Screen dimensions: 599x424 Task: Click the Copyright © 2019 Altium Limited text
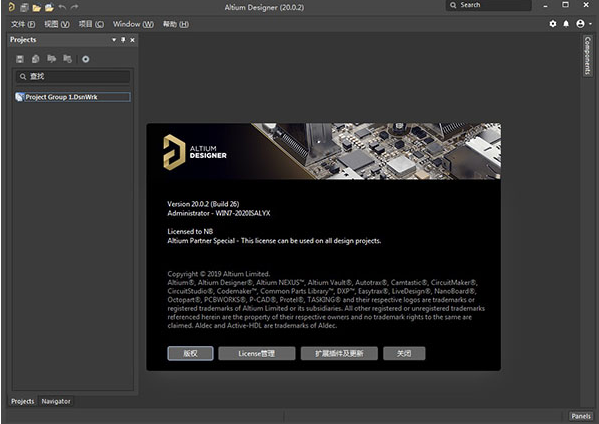[219, 274]
